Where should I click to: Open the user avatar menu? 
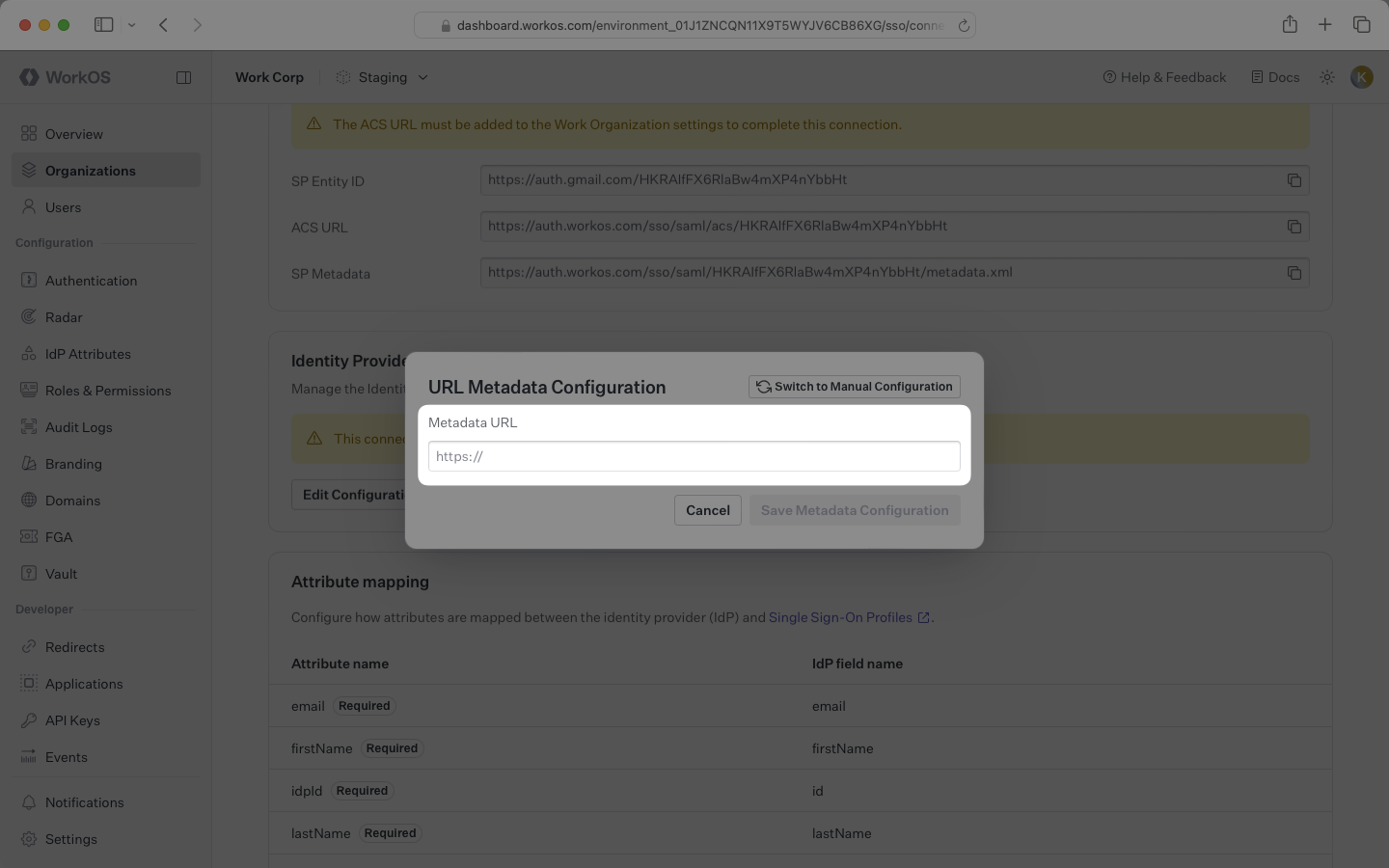point(1361,77)
